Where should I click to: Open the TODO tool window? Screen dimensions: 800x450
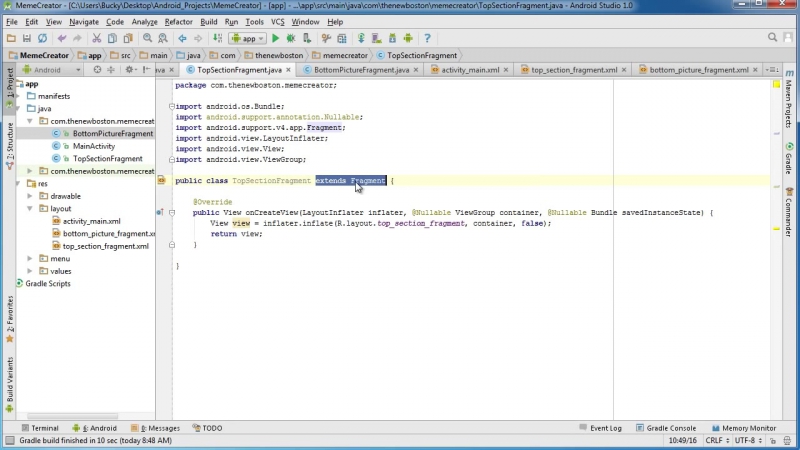tap(208, 428)
